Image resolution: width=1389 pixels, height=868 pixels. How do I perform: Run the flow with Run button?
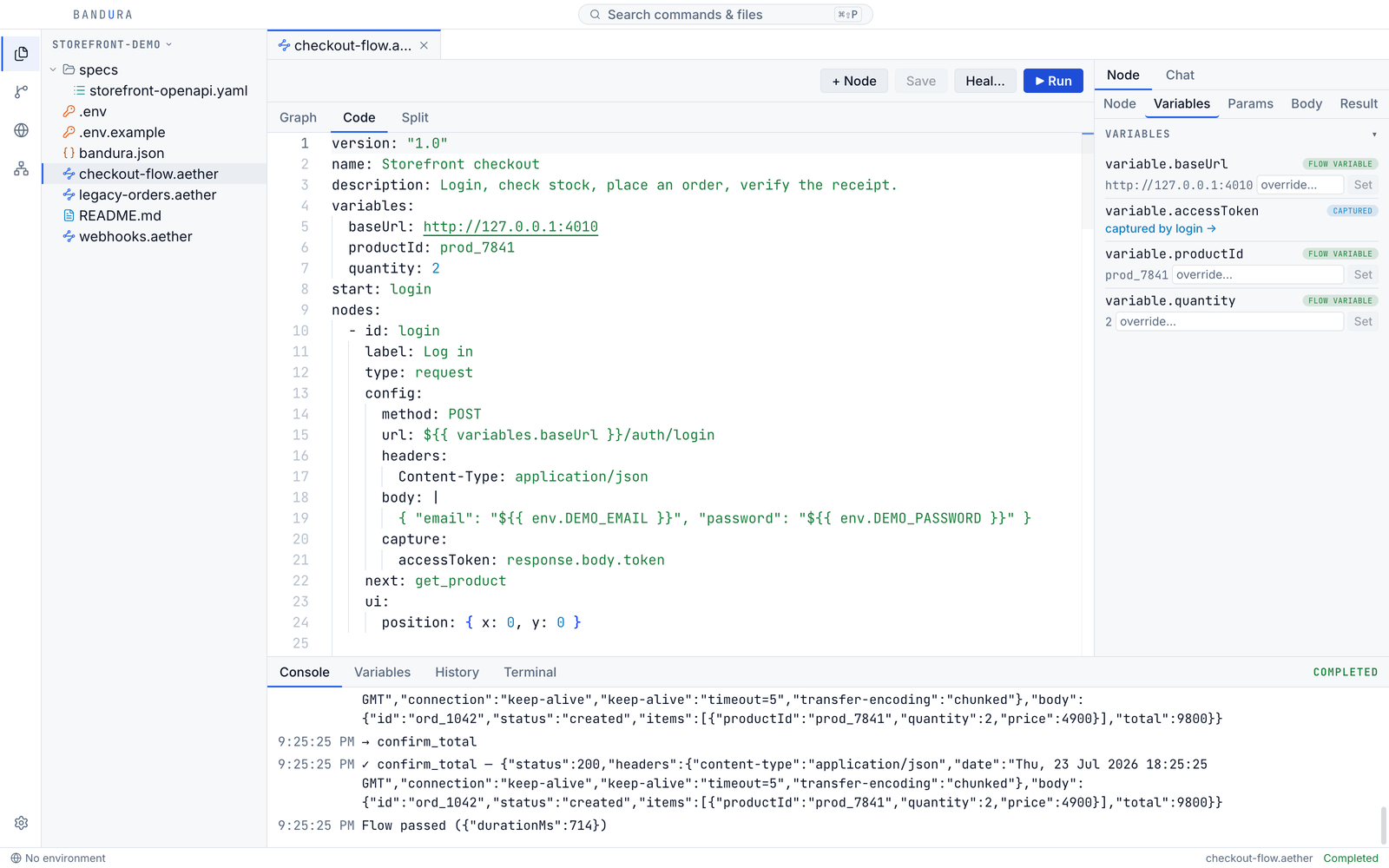pyautogui.click(x=1053, y=81)
